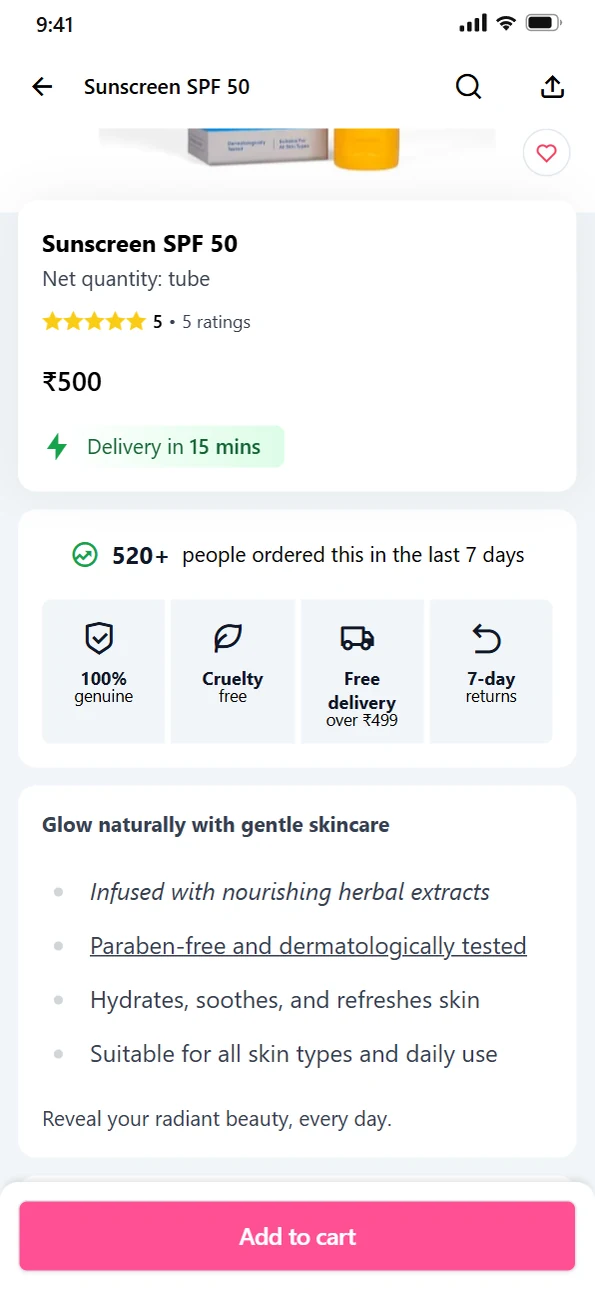Tap the Sunscreen SPF 50 header title
Viewport: 595px width, 1290px height.
click(167, 87)
